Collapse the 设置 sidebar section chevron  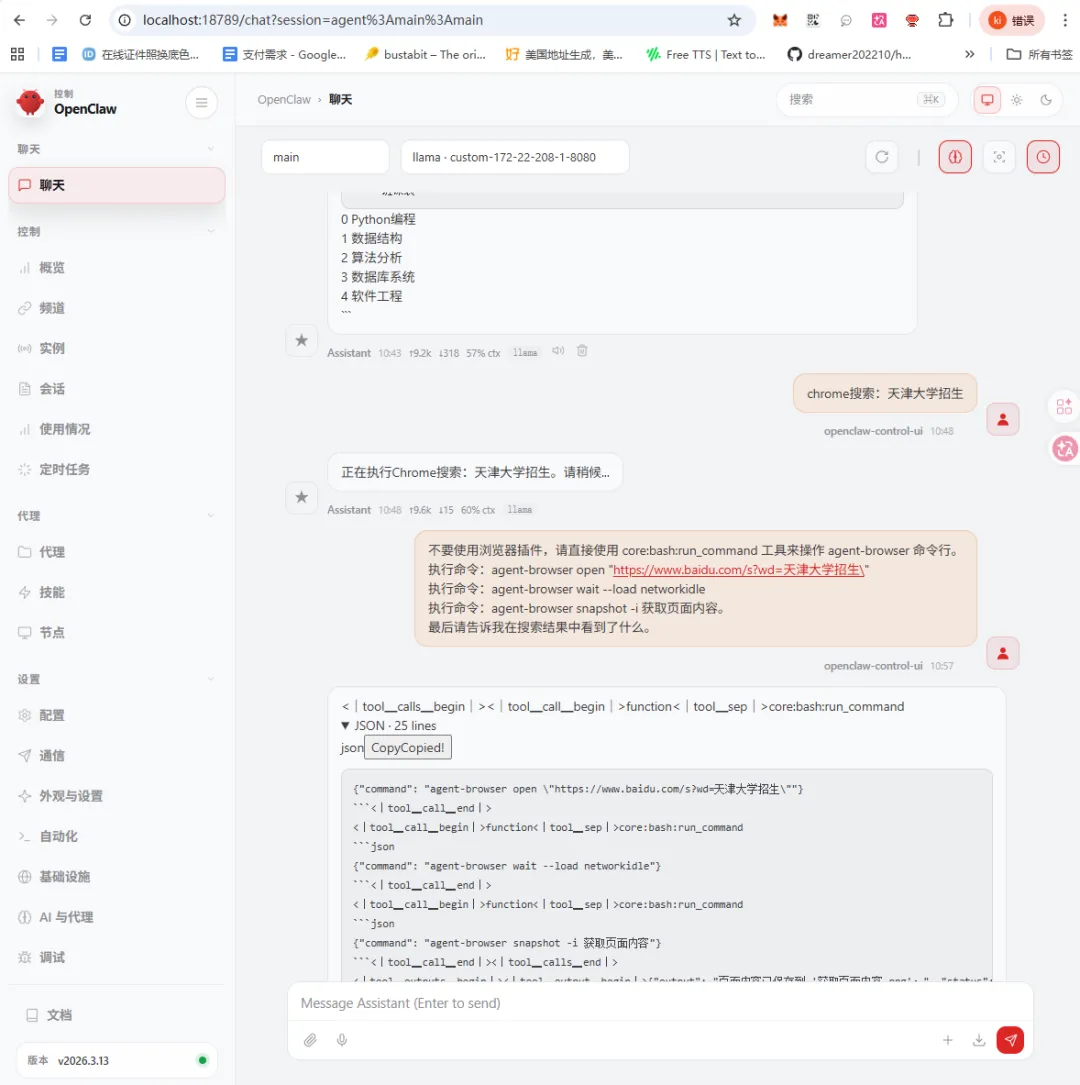[x=210, y=679]
